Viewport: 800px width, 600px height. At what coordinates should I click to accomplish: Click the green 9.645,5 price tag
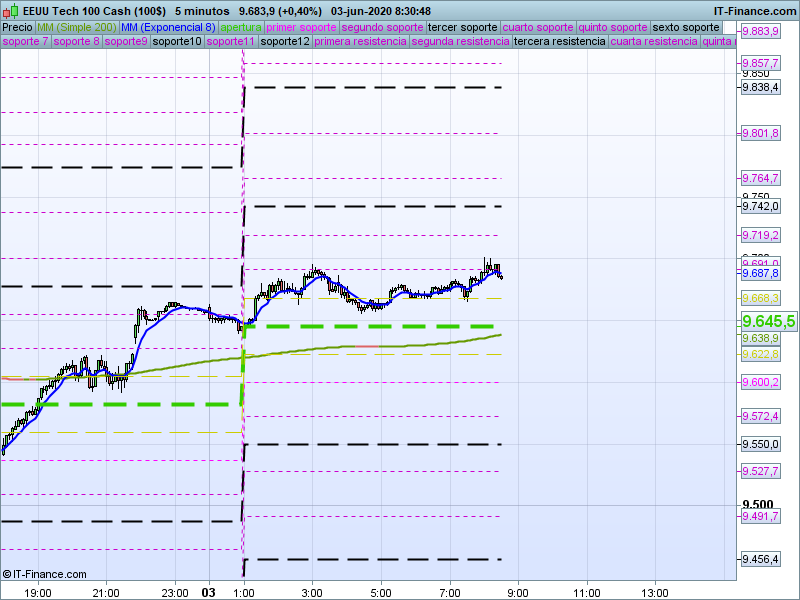768,321
